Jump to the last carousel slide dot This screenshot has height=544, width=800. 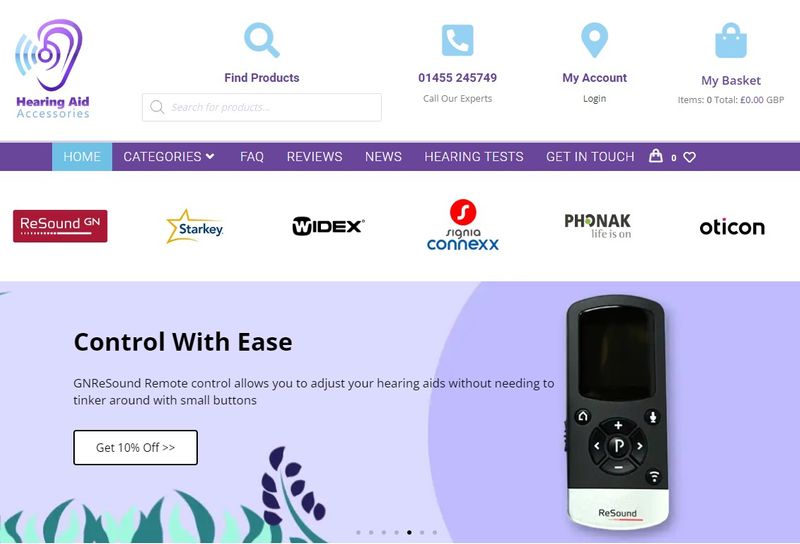(x=435, y=532)
